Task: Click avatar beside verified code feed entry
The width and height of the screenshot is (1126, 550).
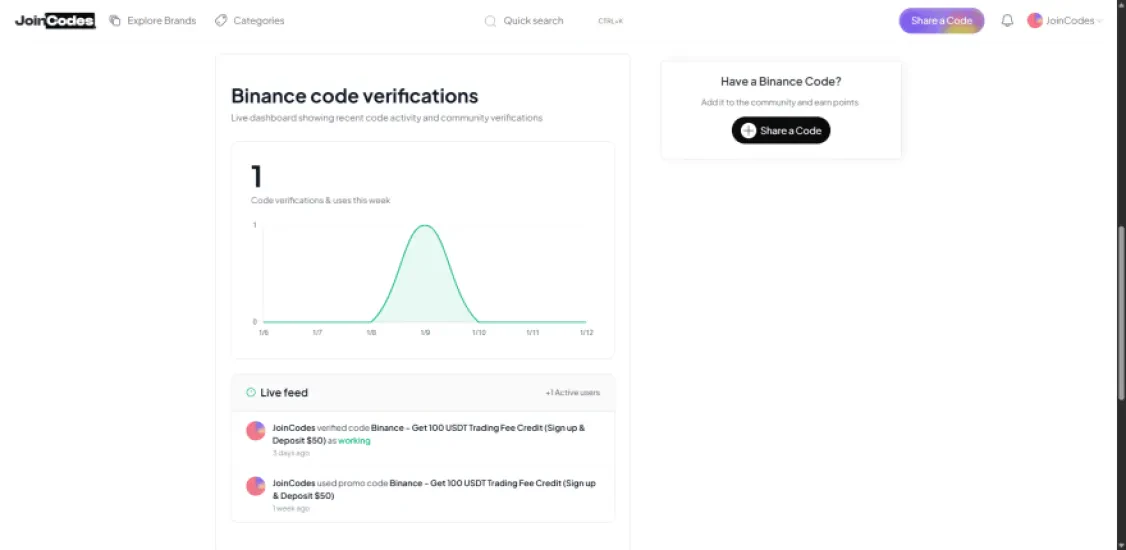Action: click(x=256, y=431)
